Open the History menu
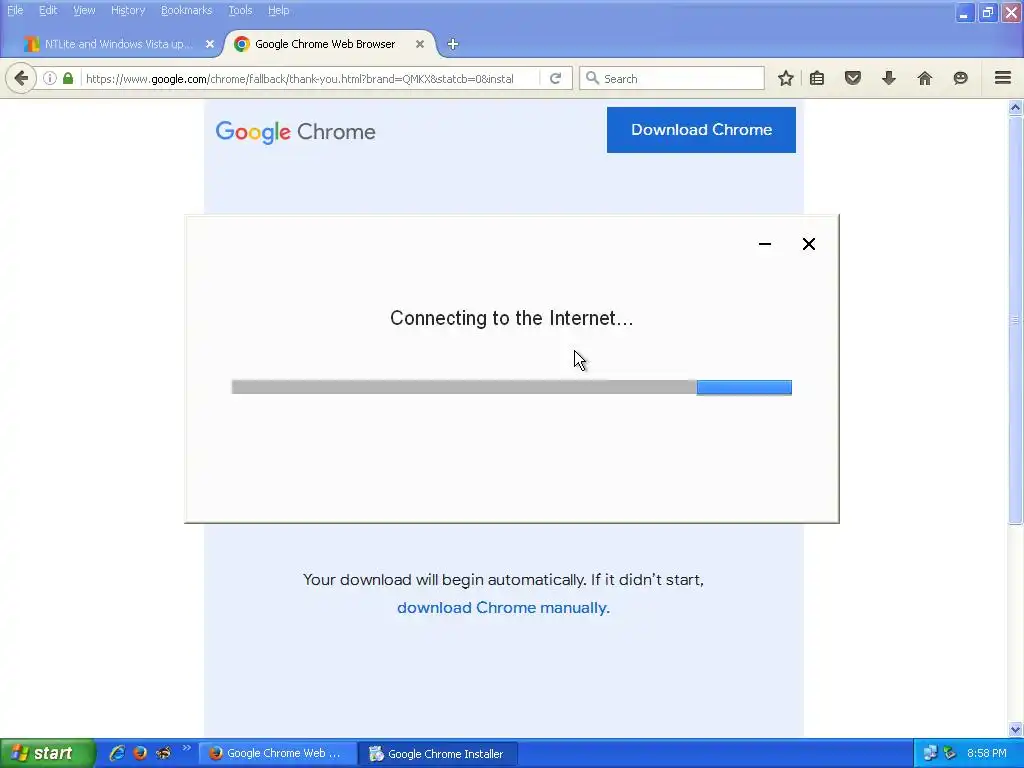This screenshot has width=1024, height=768. [x=128, y=10]
